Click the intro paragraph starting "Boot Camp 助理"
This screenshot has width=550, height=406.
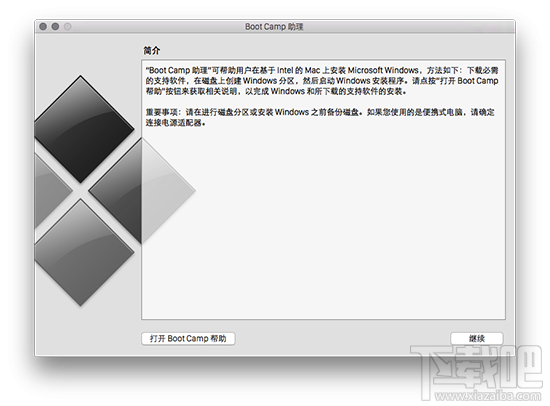point(322,81)
